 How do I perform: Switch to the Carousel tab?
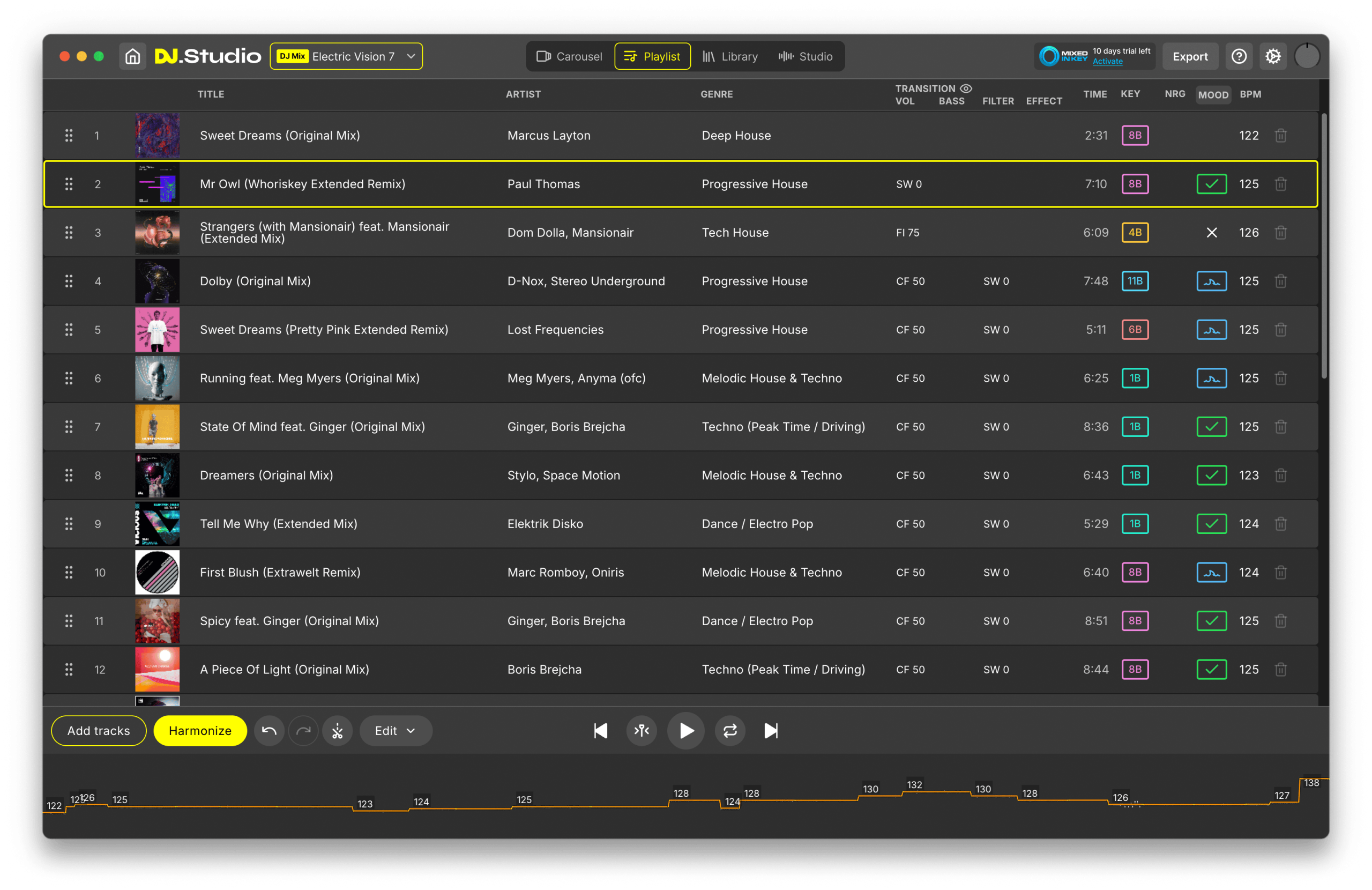point(570,56)
